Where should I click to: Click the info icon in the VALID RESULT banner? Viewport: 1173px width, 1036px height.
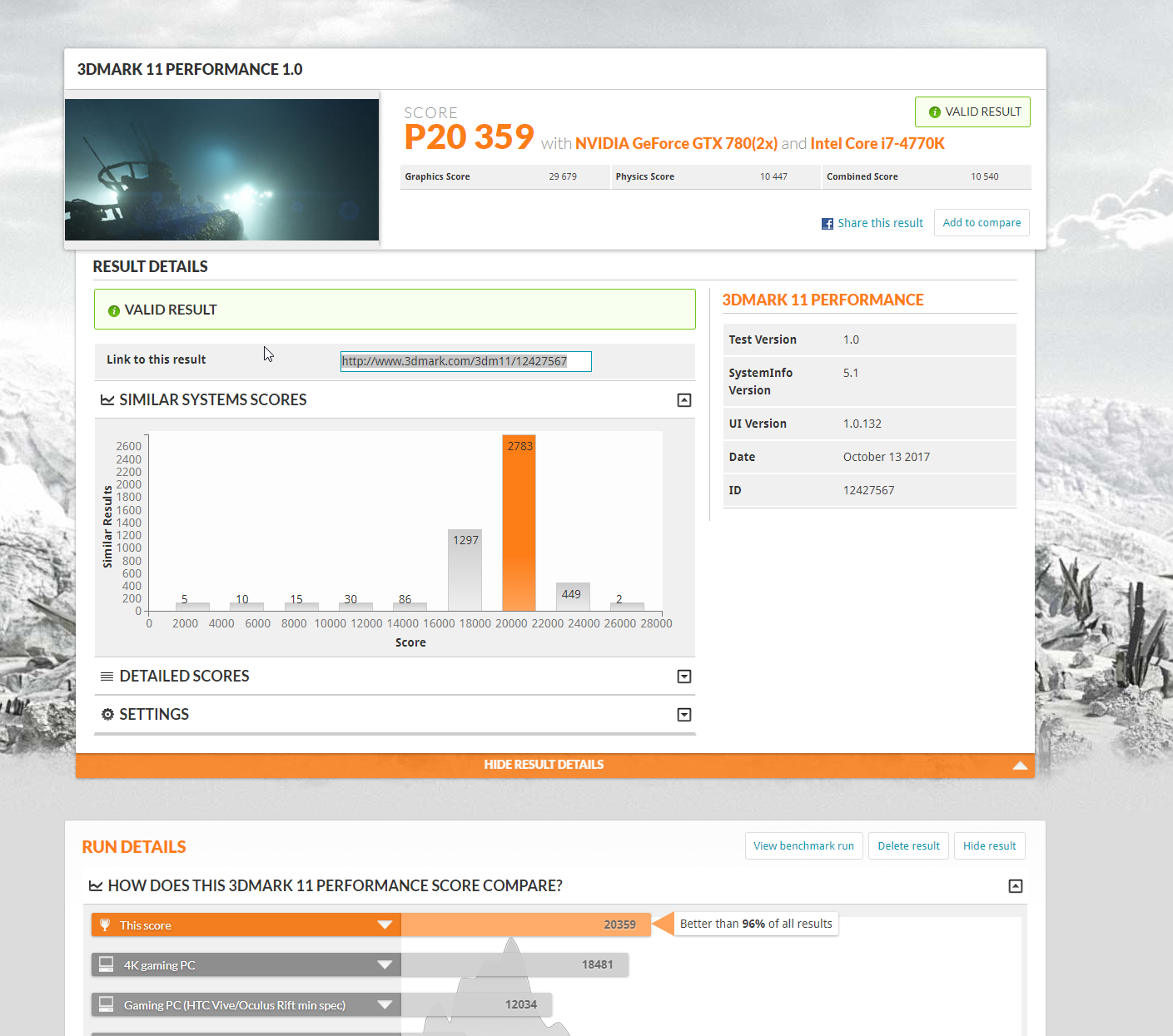(x=114, y=310)
